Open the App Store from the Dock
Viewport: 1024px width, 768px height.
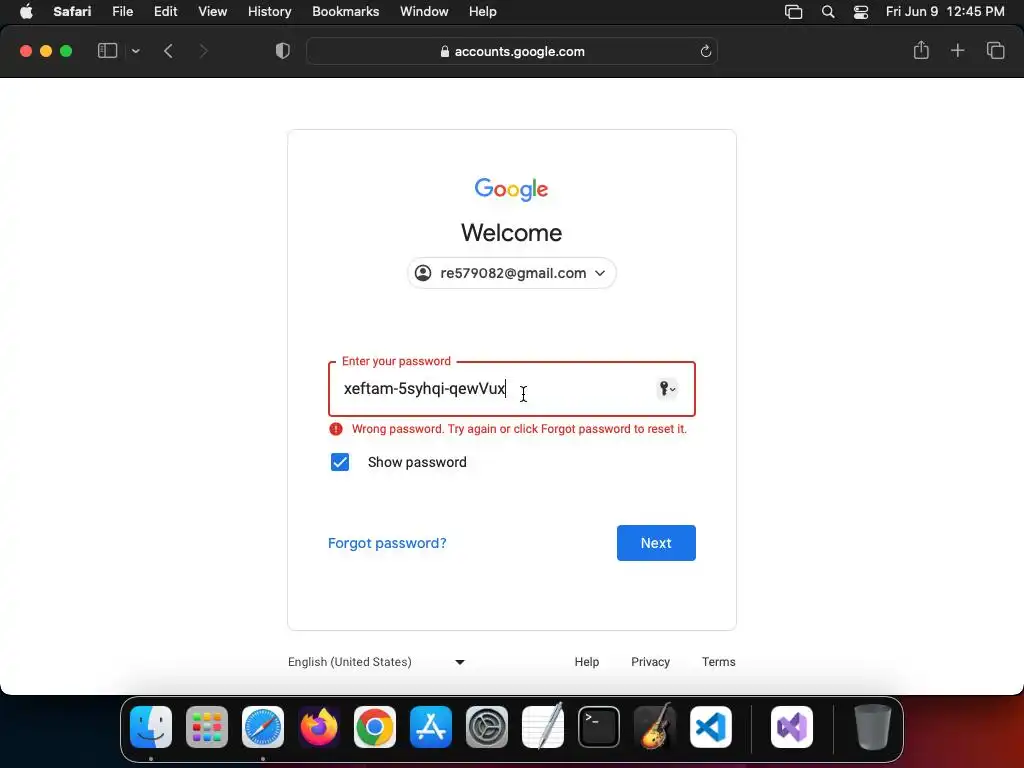coord(431,727)
